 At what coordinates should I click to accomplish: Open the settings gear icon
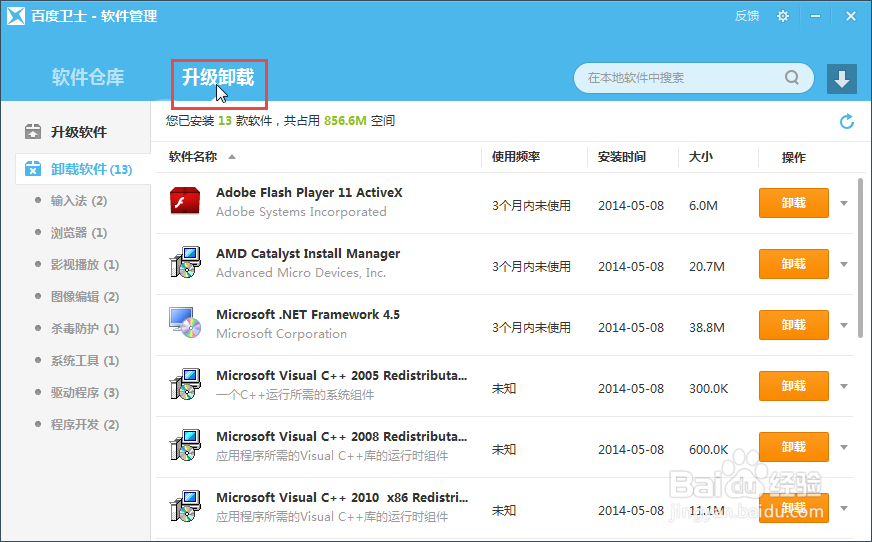782,16
